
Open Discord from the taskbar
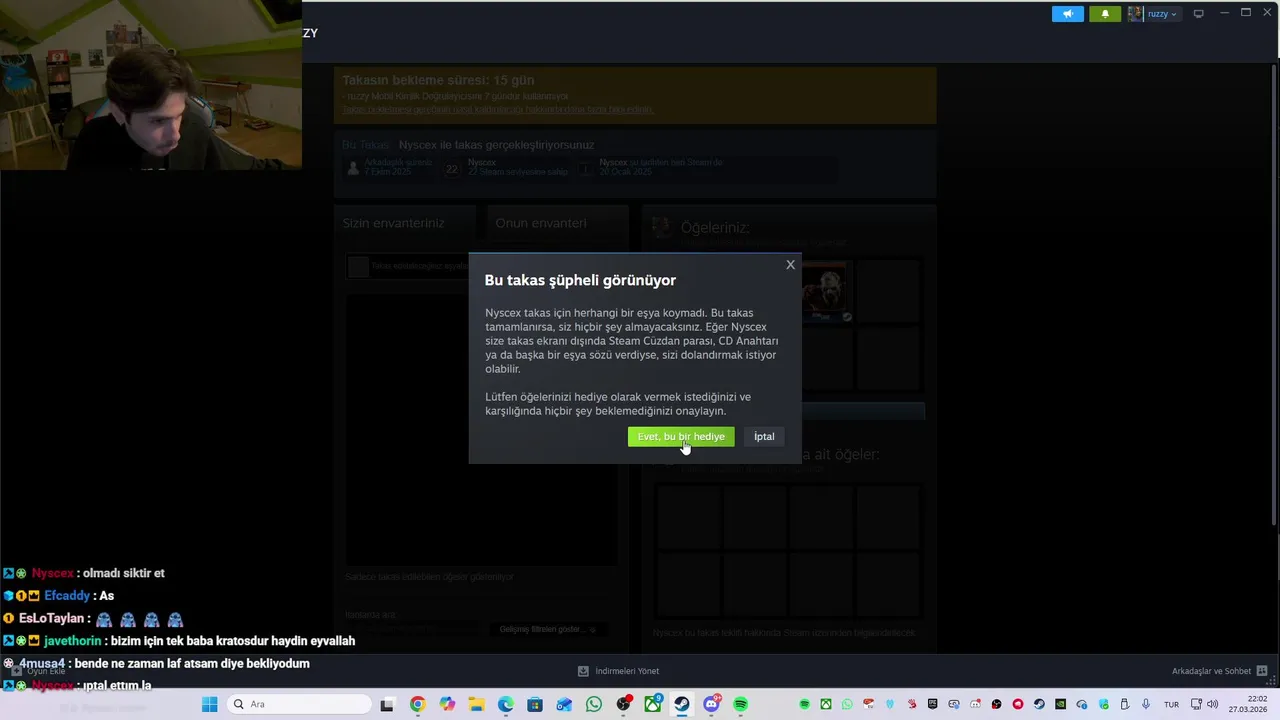coord(712,704)
